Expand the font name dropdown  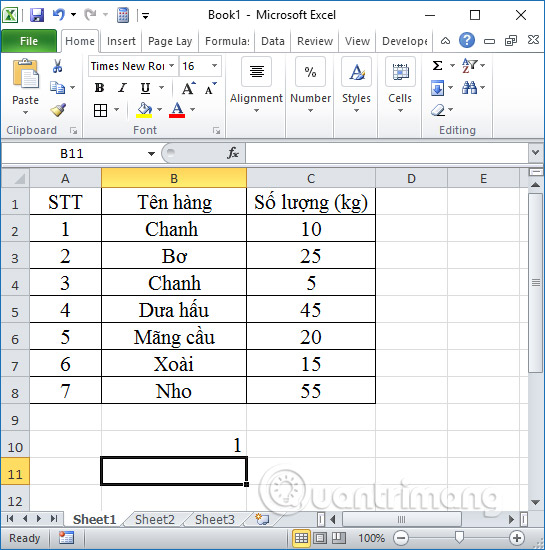(171, 66)
